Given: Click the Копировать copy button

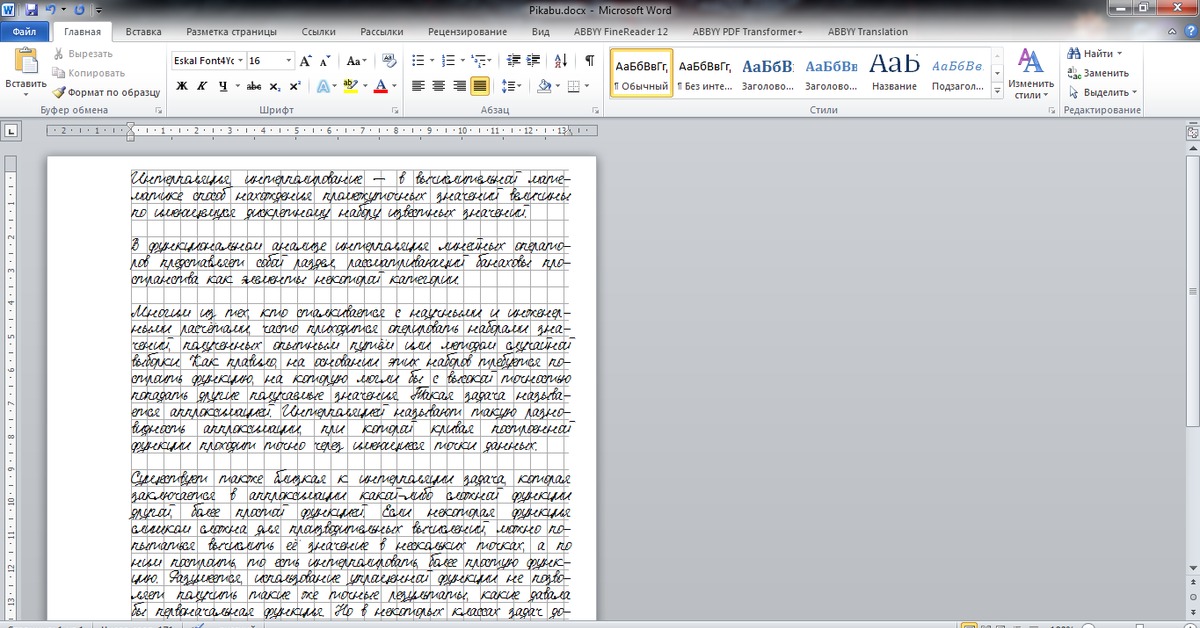Looking at the screenshot, I should tap(88, 73).
